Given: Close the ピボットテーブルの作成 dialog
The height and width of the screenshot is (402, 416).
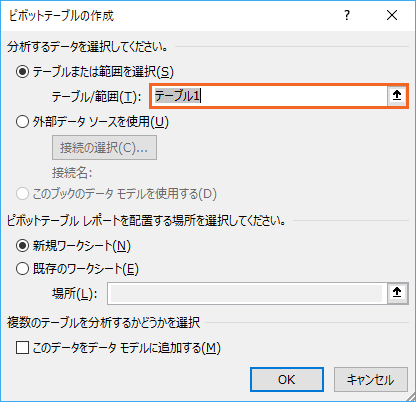Looking at the screenshot, I should click(392, 15).
